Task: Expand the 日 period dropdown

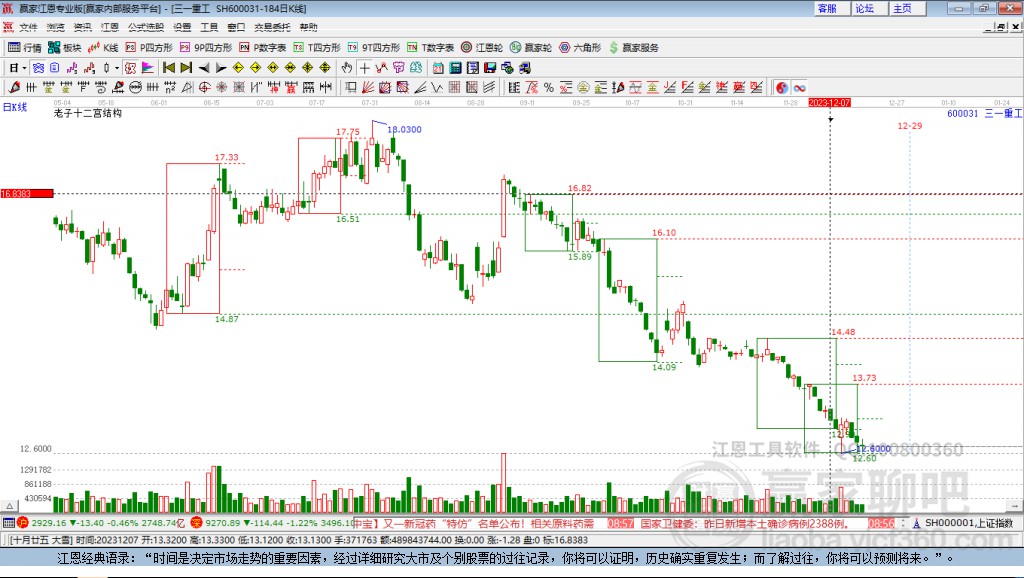Action: 24,68
